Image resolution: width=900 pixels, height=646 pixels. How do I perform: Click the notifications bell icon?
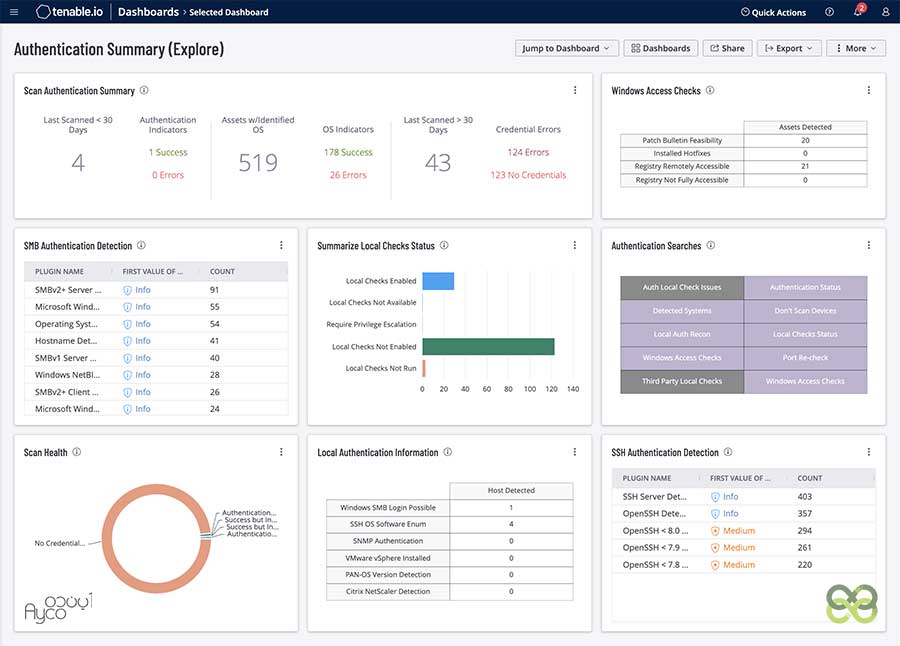click(857, 12)
